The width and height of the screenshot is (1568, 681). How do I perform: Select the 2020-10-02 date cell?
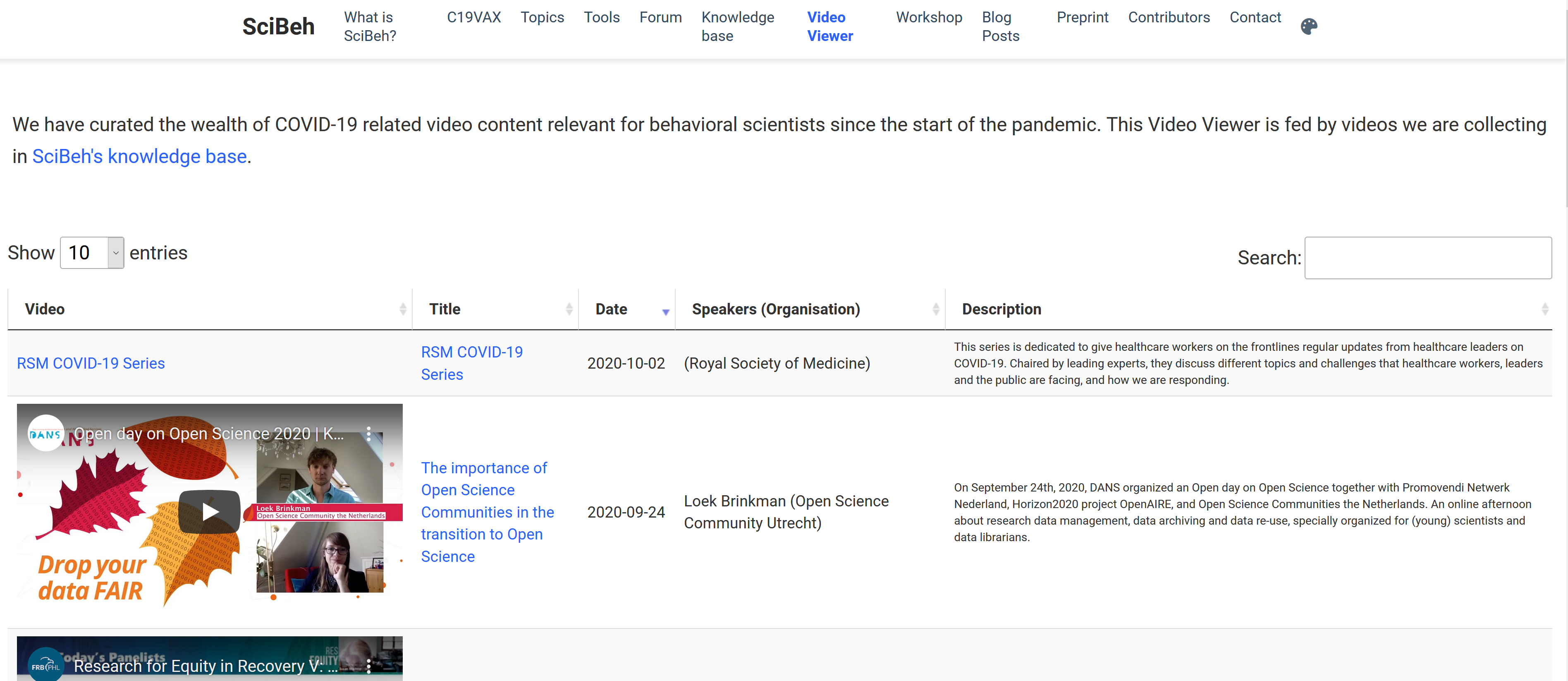[x=626, y=364]
